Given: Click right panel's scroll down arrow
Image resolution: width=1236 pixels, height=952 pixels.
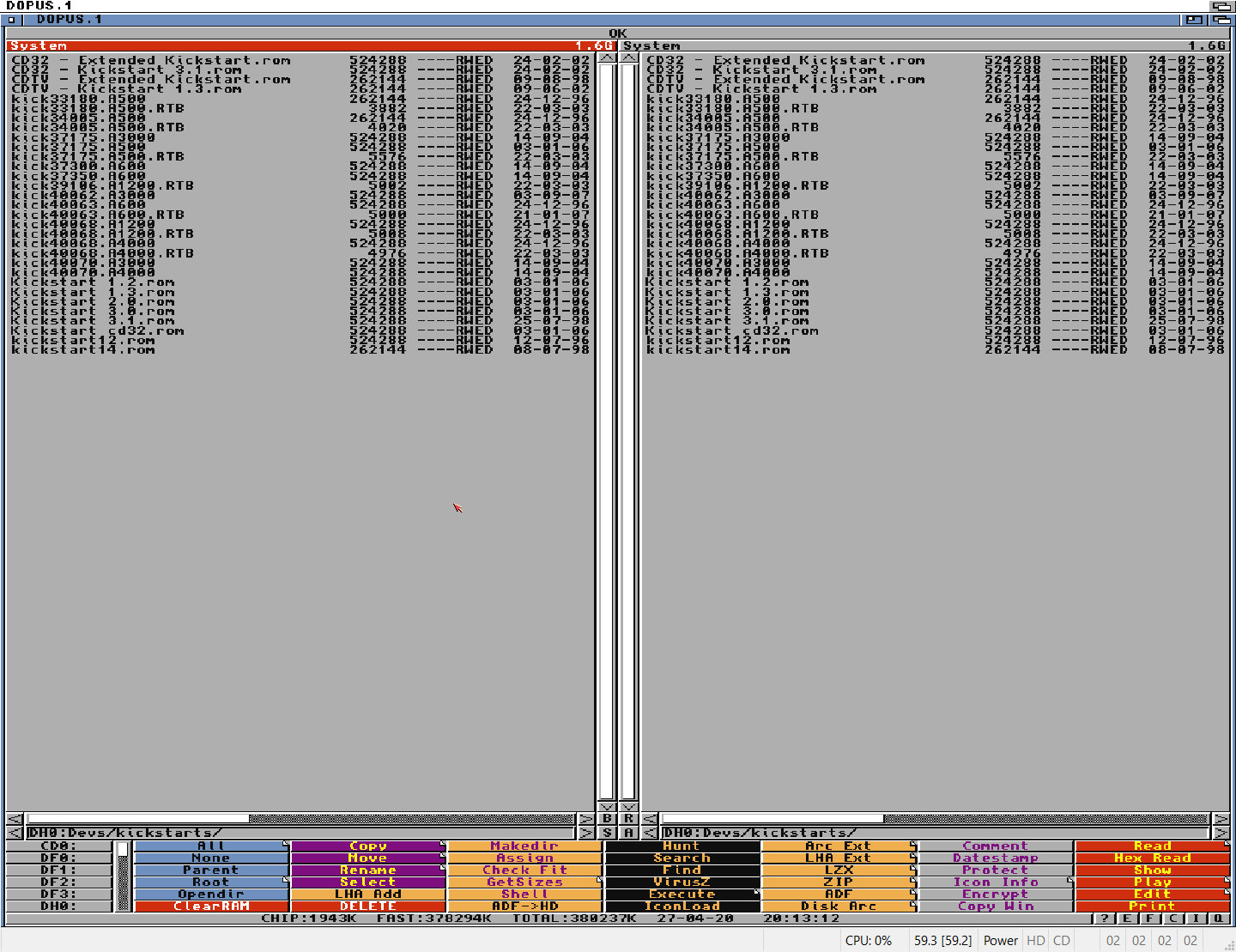Looking at the screenshot, I should coord(628,807).
